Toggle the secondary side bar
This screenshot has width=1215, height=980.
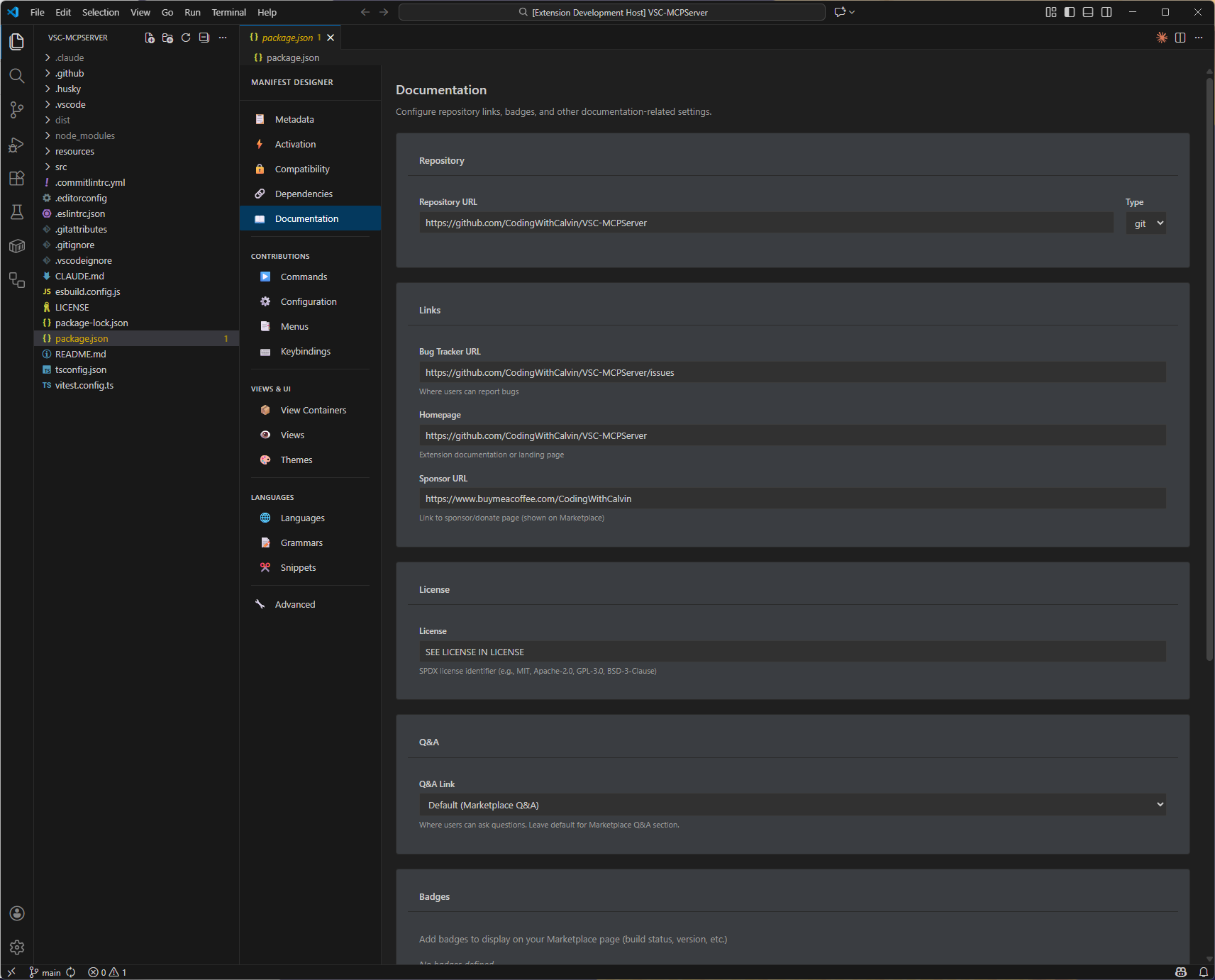pos(1106,12)
